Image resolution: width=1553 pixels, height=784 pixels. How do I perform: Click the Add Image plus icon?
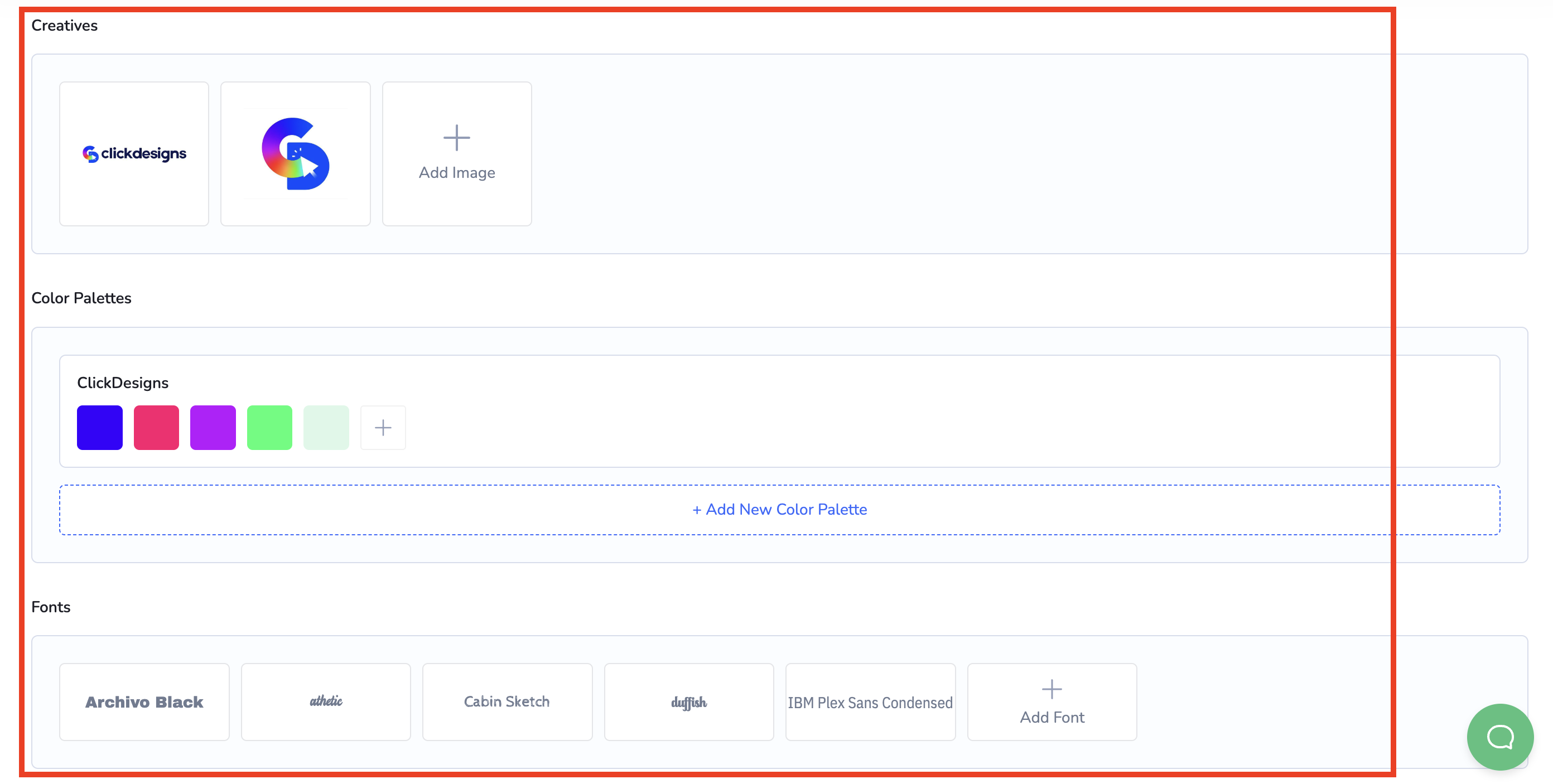456,137
